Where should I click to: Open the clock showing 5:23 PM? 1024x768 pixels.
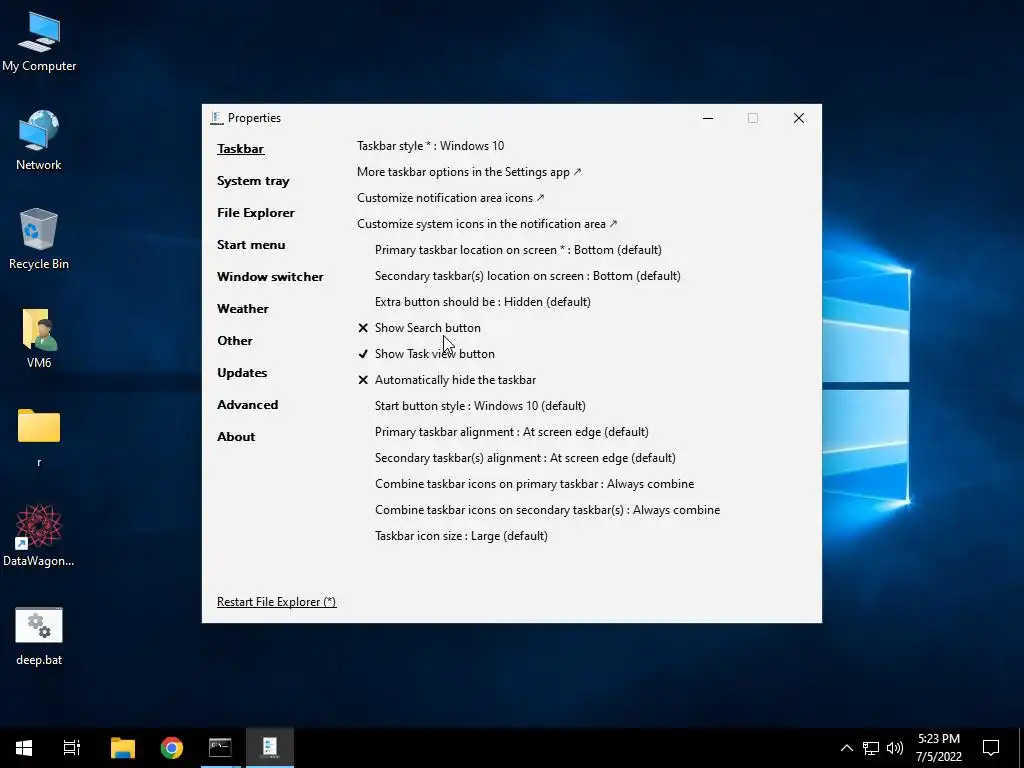[x=938, y=748]
